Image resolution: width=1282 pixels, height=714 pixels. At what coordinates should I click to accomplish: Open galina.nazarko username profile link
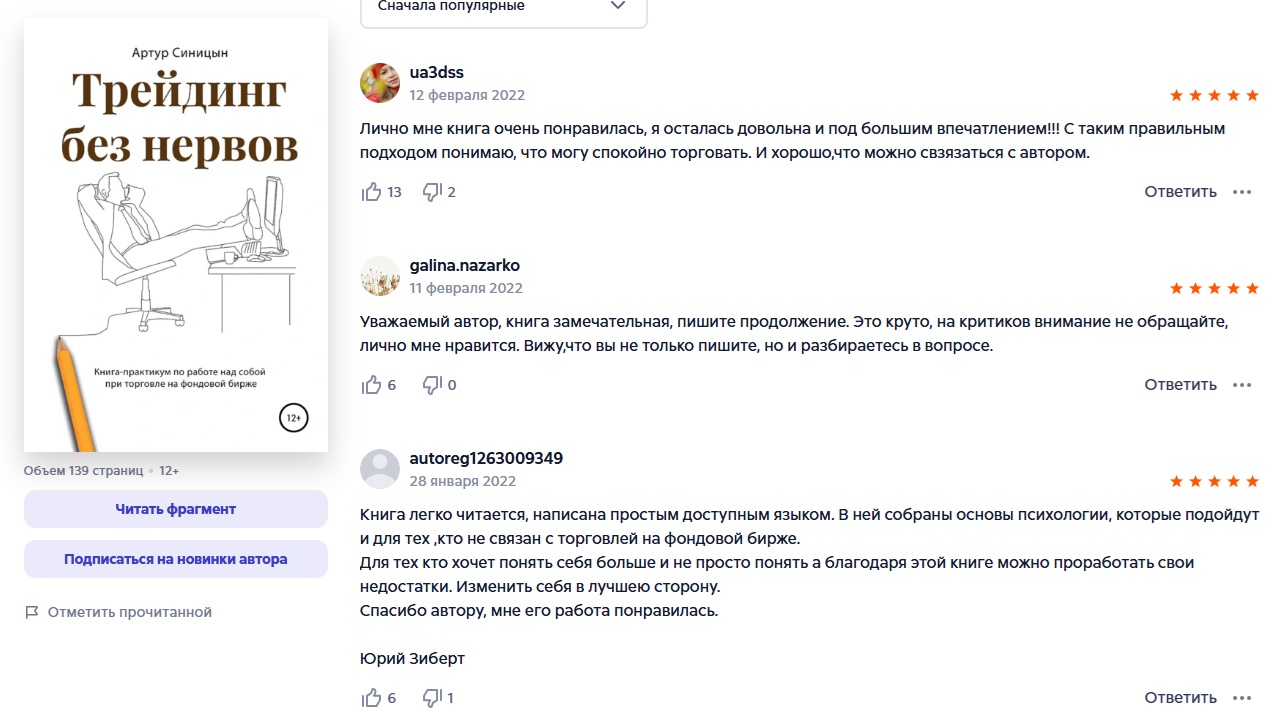(465, 265)
